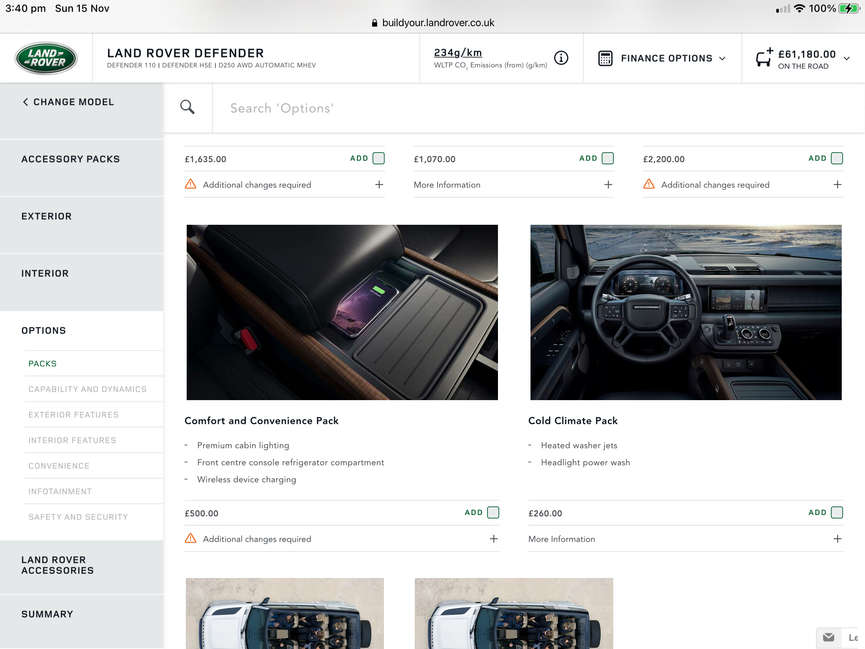Screen dimensions: 865x649
Task: Open the Cold Climate Pack image
Action: [x=686, y=312]
